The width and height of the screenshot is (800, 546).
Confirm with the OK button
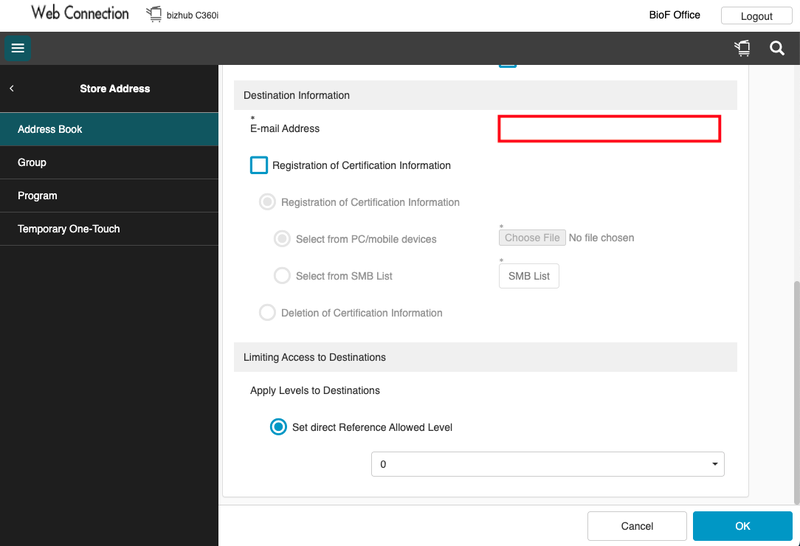(x=742, y=526)
